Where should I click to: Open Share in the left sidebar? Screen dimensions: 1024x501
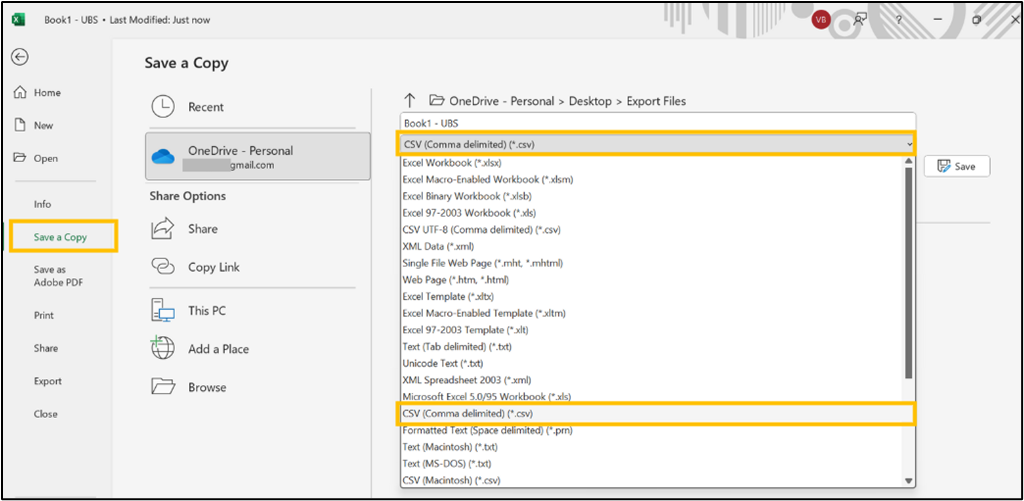tap(46, 348)
